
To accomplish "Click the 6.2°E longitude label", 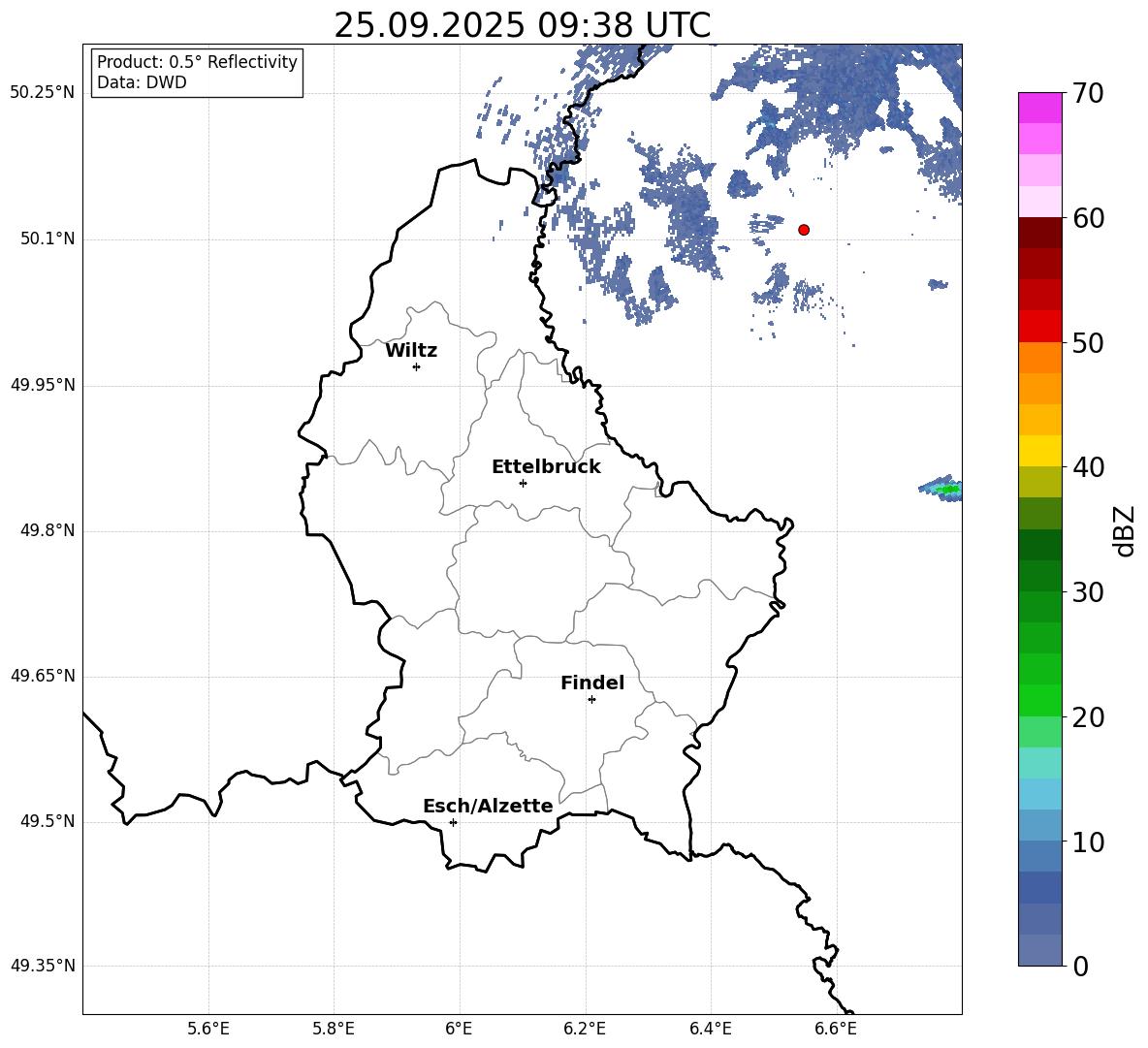I will pyautogui.click(x=585, y=1029).
